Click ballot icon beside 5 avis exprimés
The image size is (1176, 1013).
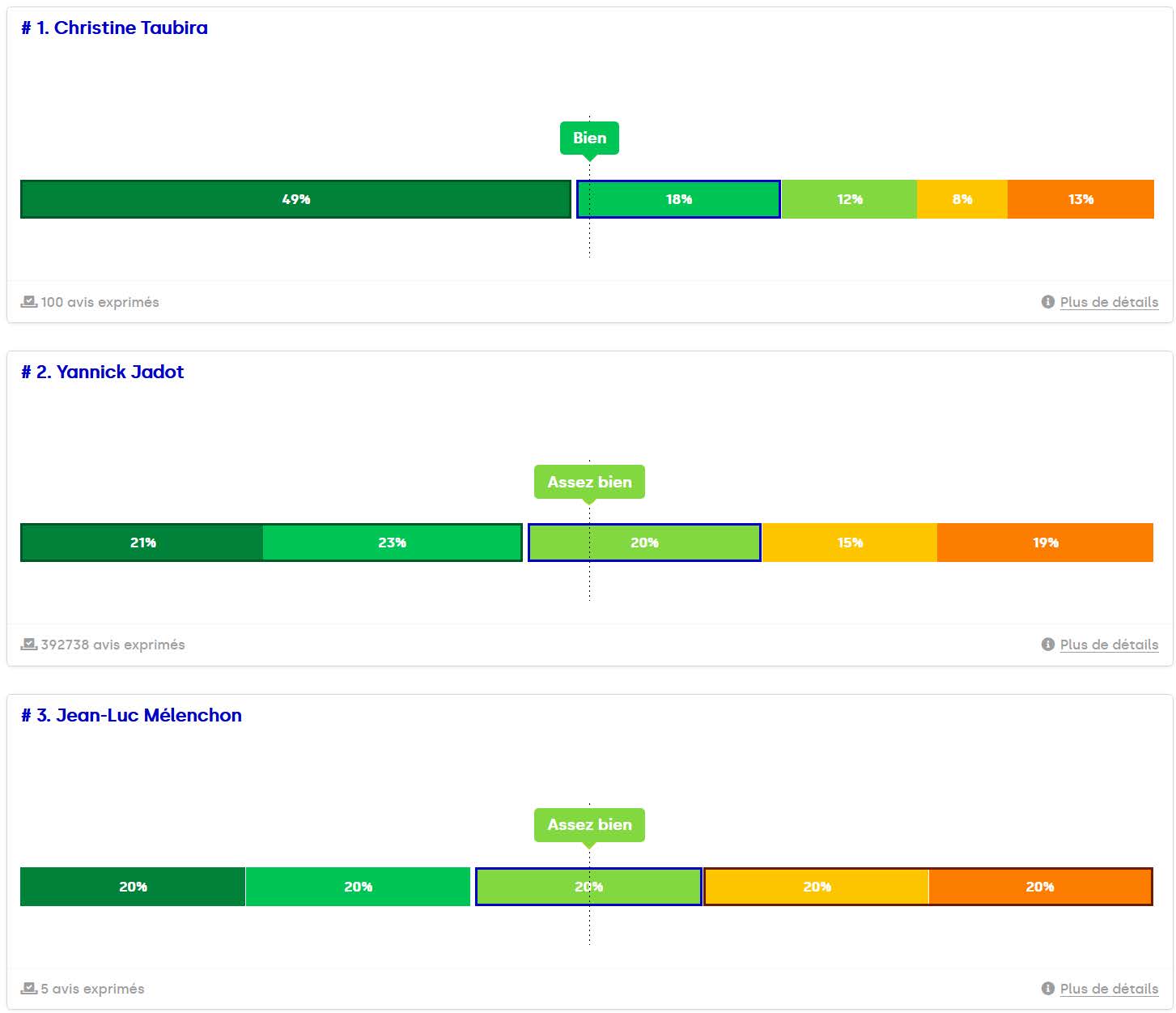point(28,989)
